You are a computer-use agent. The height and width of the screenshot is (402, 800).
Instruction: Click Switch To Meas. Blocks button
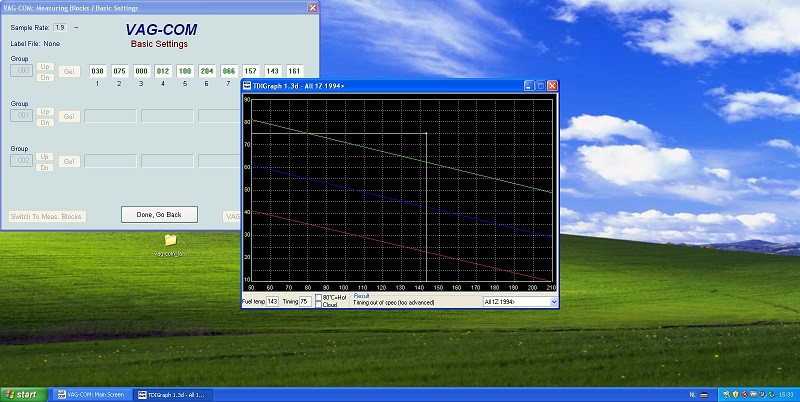click(x=47, y=216)
